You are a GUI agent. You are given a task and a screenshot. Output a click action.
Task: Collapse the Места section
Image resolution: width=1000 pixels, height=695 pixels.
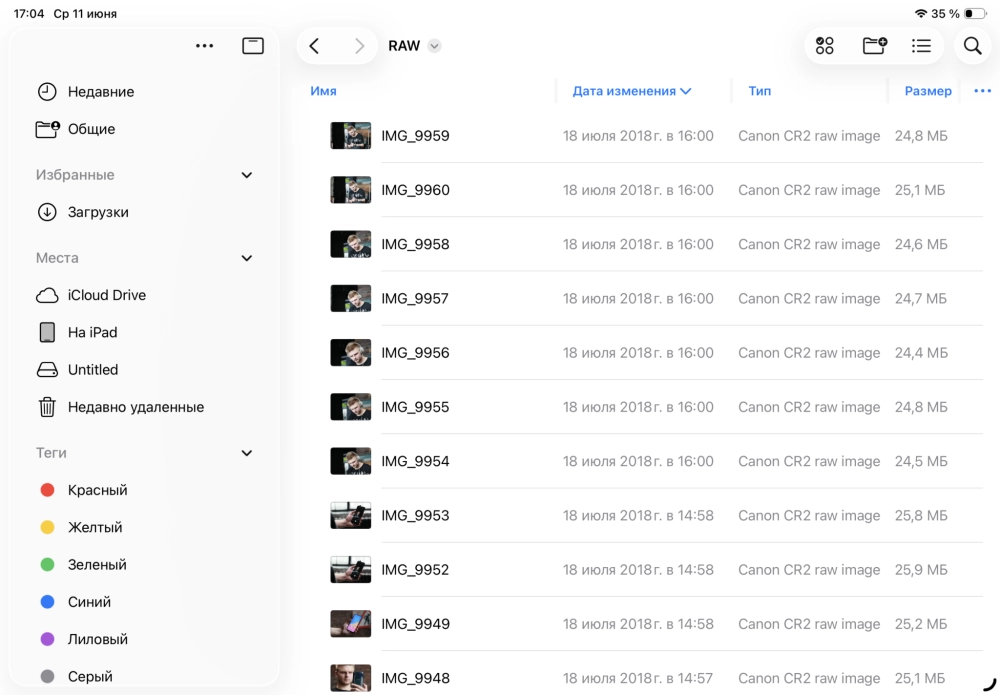[247, 258]
